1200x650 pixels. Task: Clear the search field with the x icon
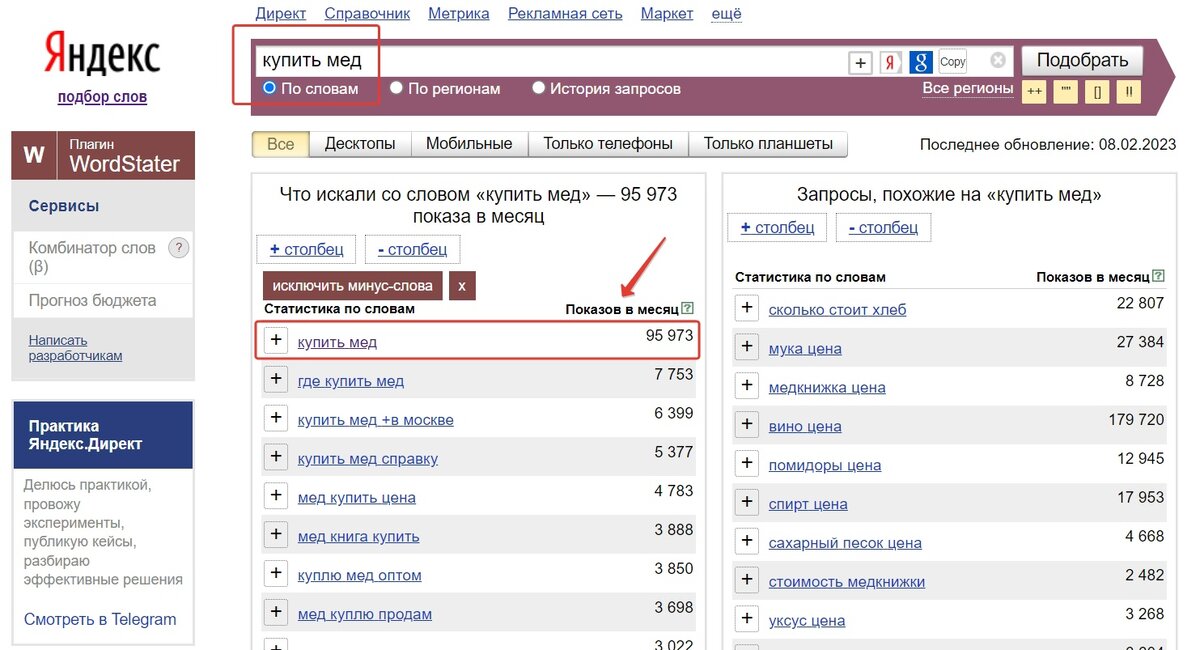tap(998, 61)
